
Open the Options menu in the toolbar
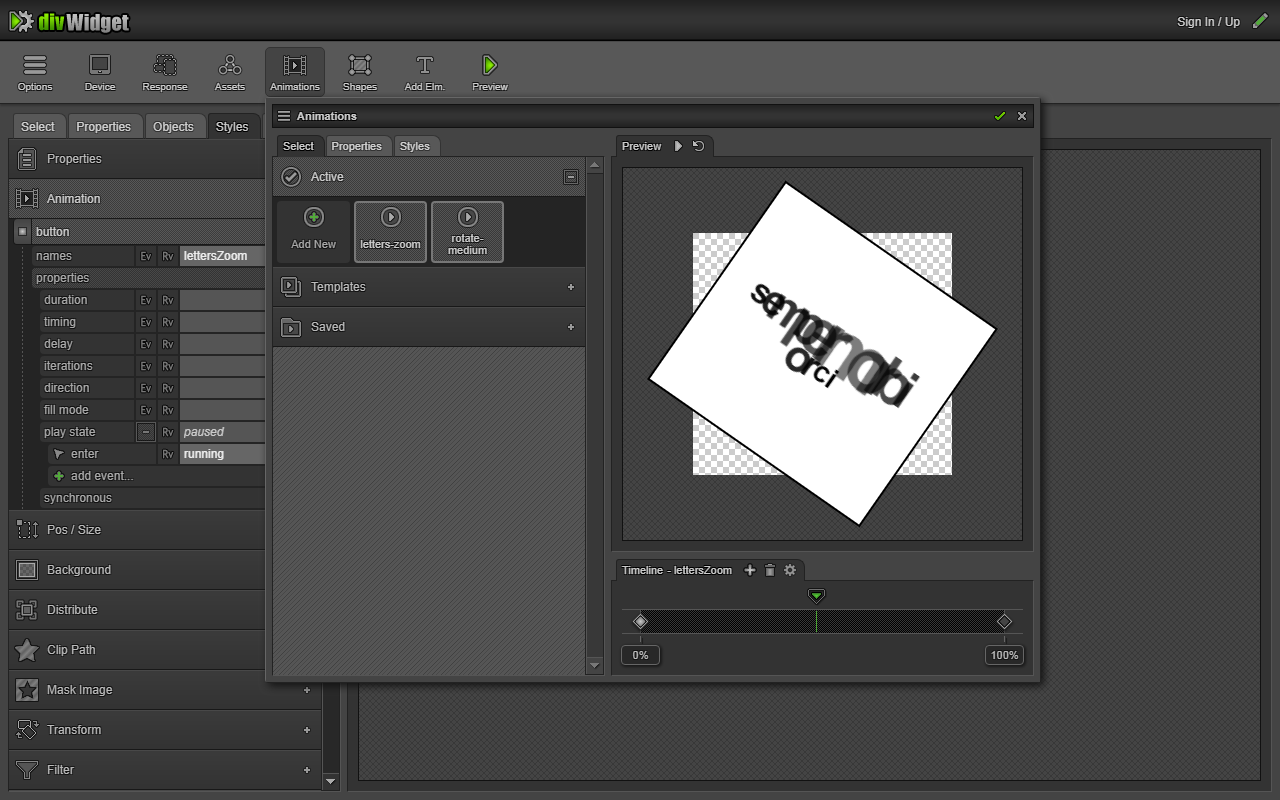(x=35, y=72)
